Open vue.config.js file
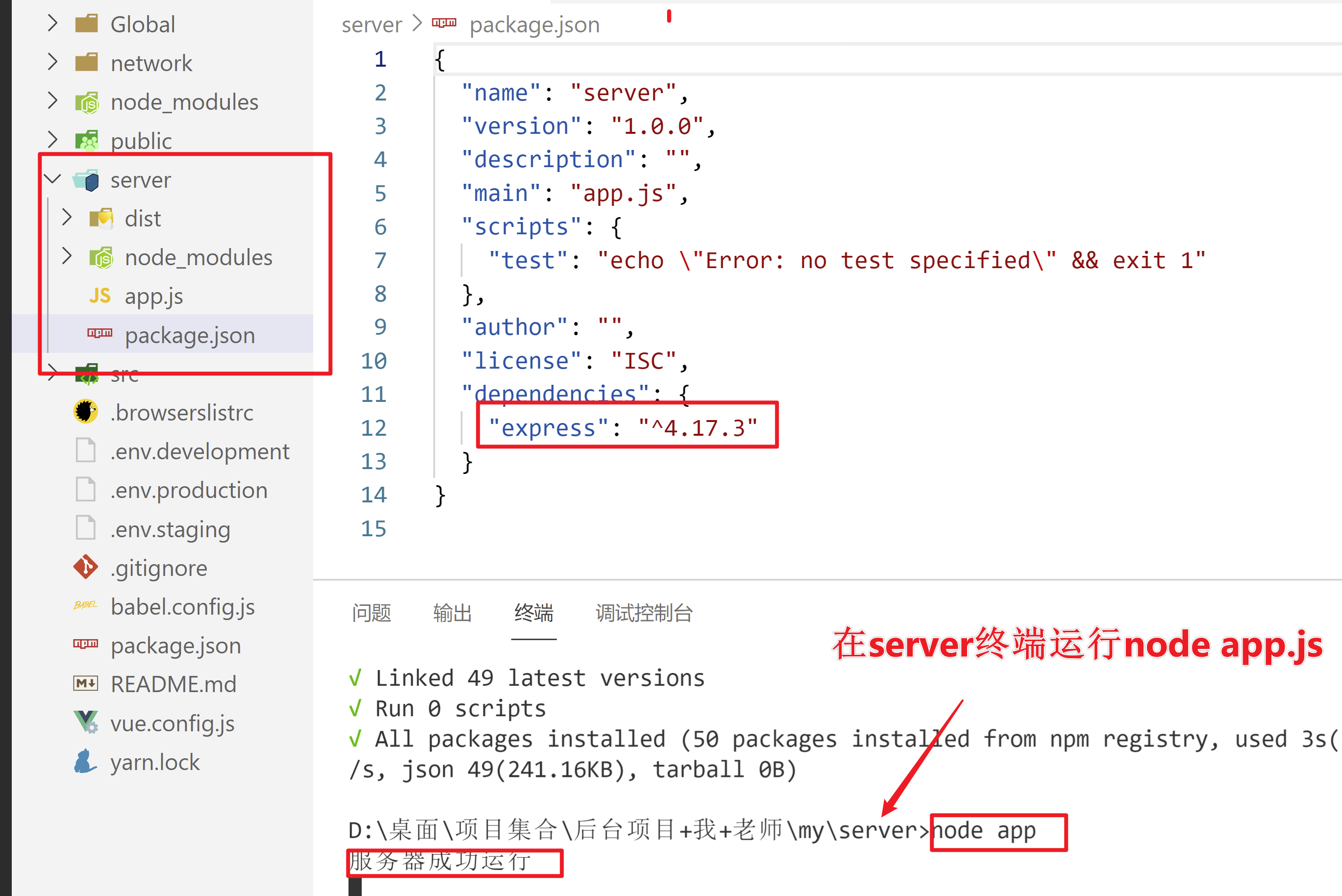Image resolution: width=1342 pixels, height=896 pixels. pyautogui.click(x=172, y=723)
